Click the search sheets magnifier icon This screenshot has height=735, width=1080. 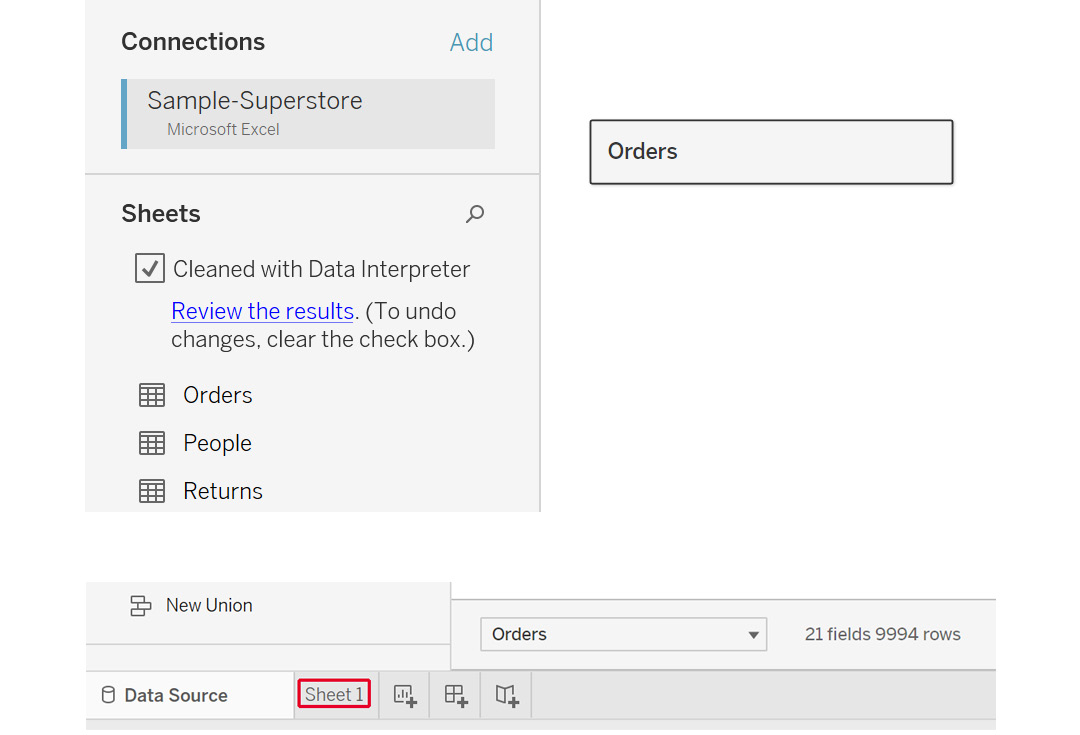pos(475,214)
